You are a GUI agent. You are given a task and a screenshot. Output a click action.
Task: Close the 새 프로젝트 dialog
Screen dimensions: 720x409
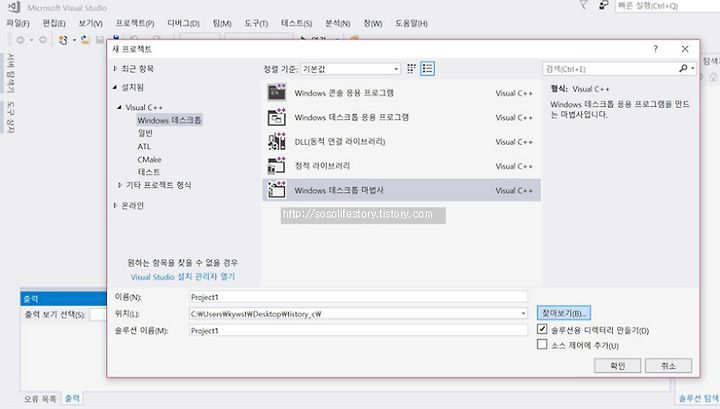coord(685,49)
